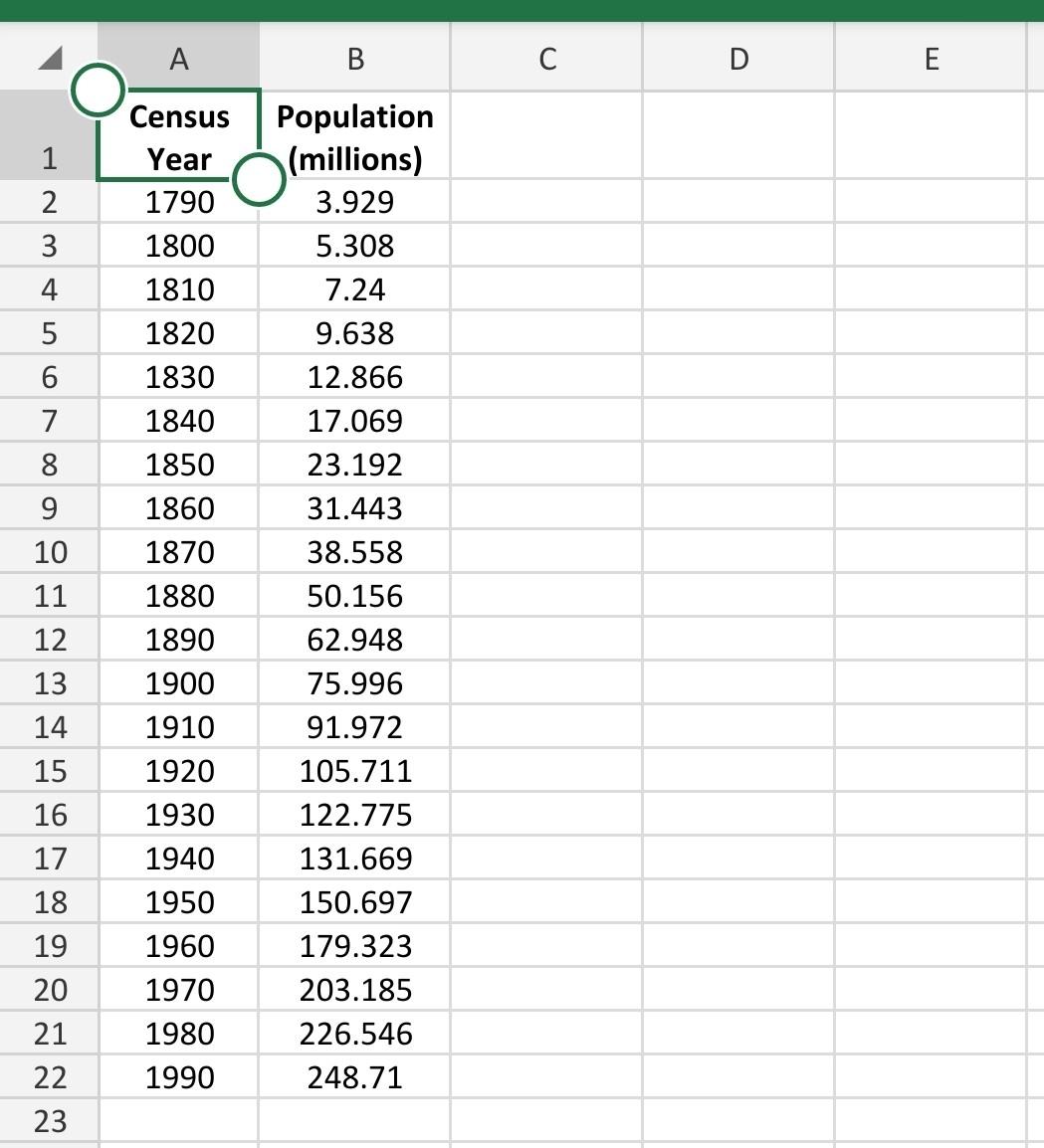
Task: Click cell containing 1800
Action: 179,246
